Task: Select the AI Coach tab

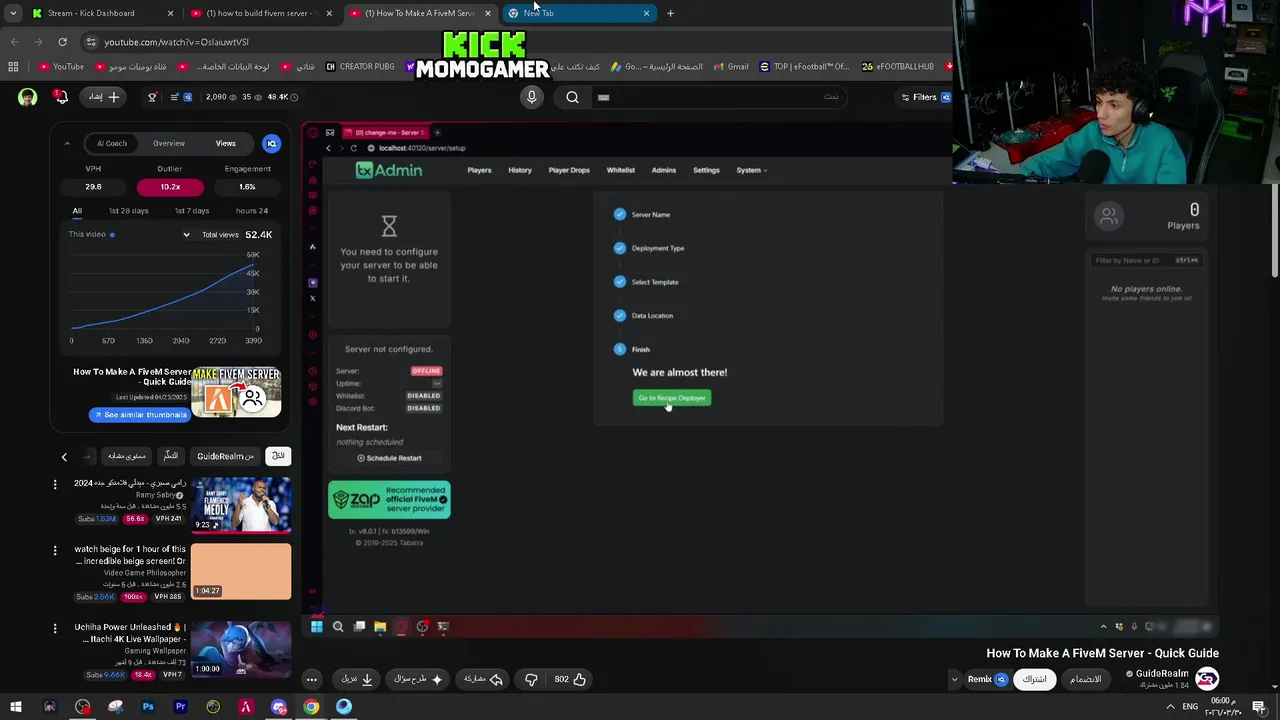Action: tap(112, 144)
